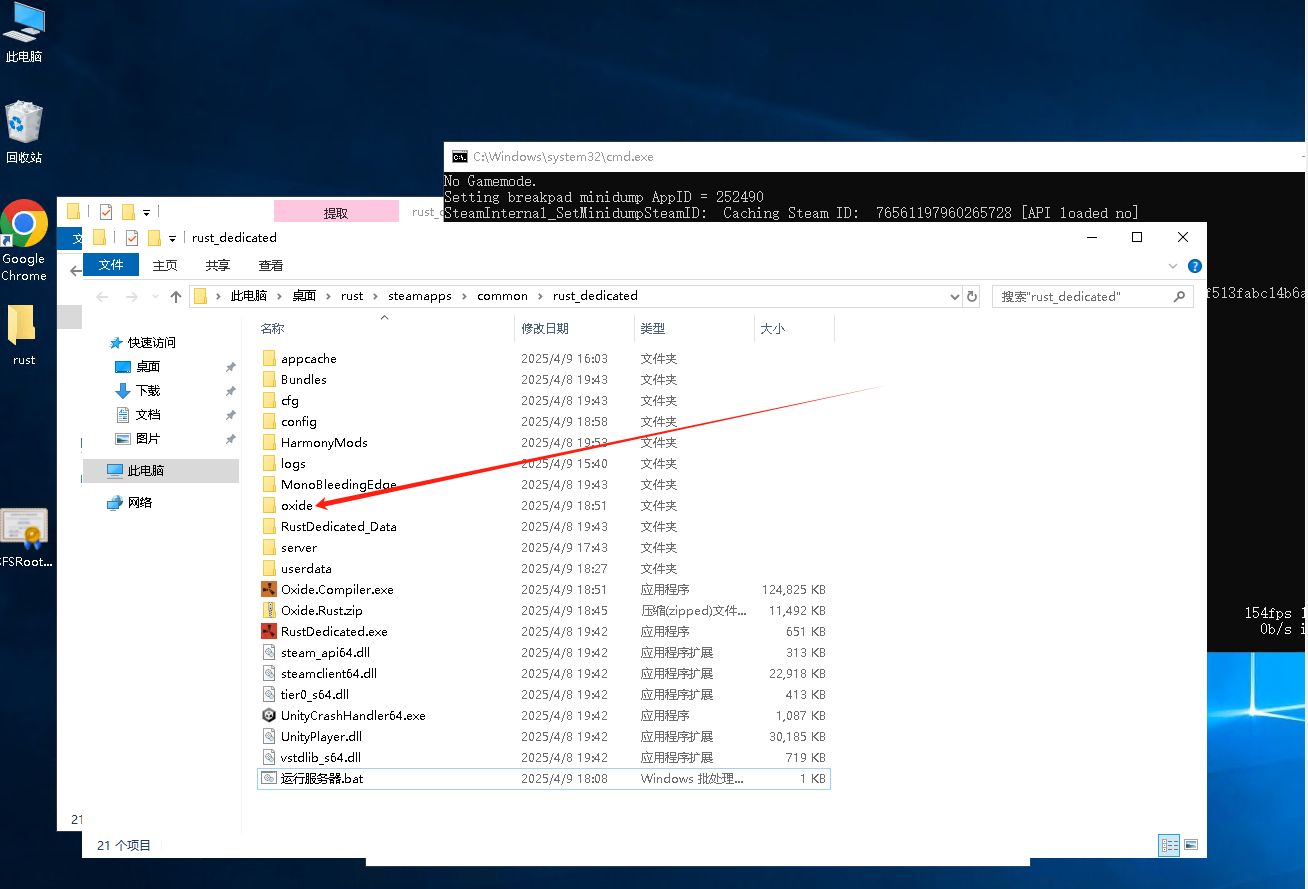Select the server folder name
Image resolution: width=1308 pixels, height=889 pixels.
tap(299, 547)
